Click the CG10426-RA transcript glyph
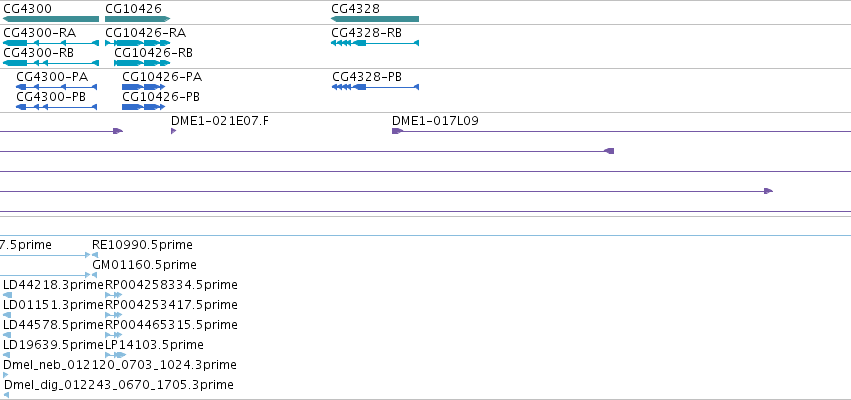Image resolution: width=851 pixels, height=400 pixels. coord(137,43)
